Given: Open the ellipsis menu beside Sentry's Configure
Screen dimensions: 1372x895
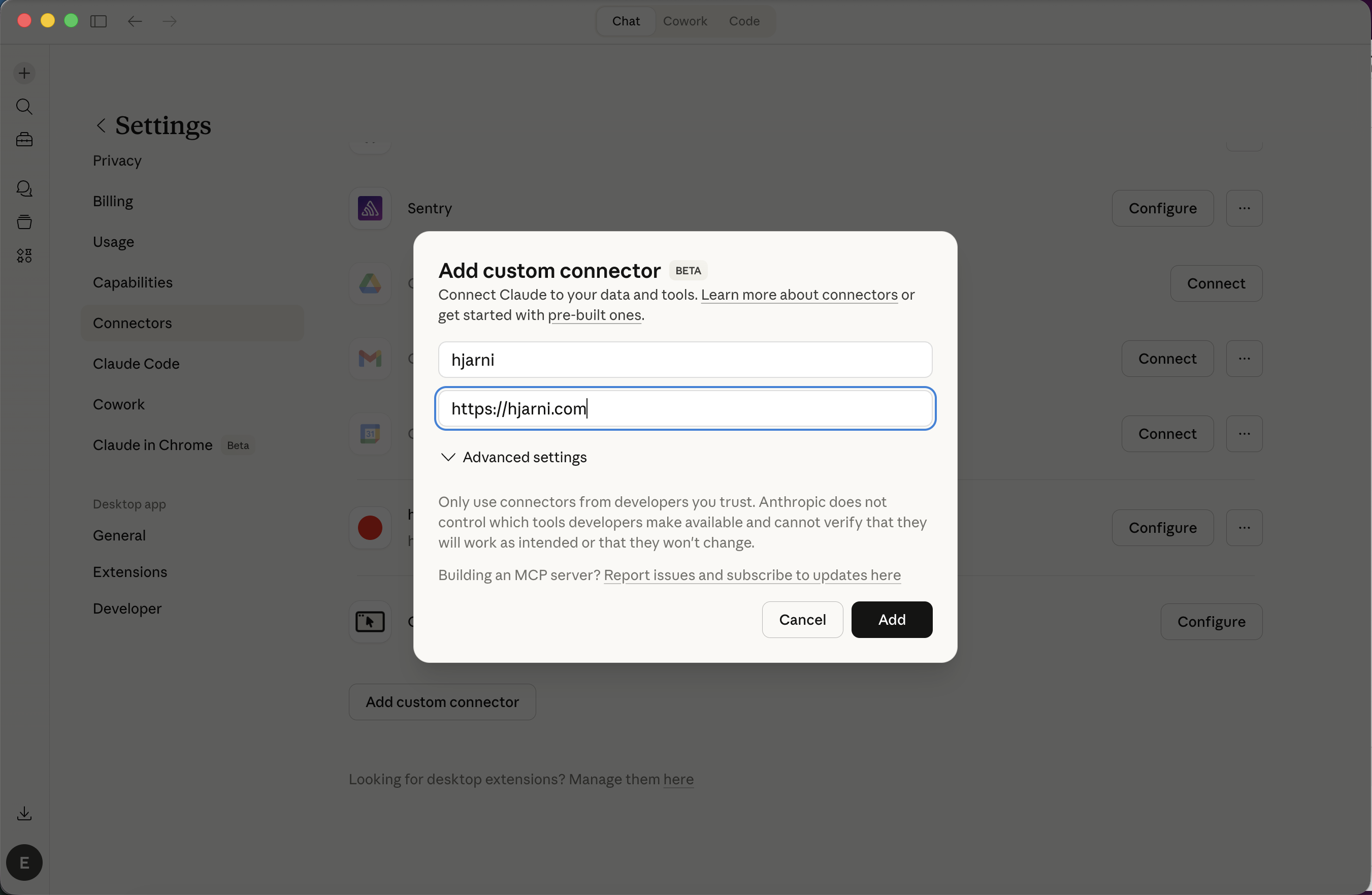Looking at the screenshot, I should 1244,208.
